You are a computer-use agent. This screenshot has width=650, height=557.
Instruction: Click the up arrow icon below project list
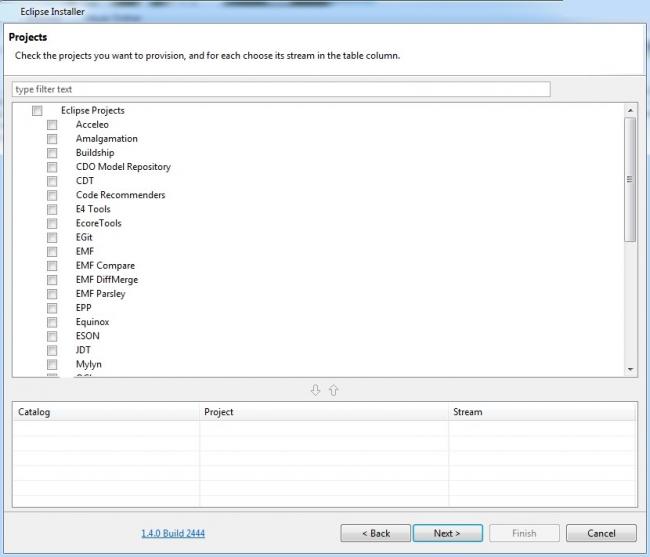pyautogui.click(x=334, y=390)
